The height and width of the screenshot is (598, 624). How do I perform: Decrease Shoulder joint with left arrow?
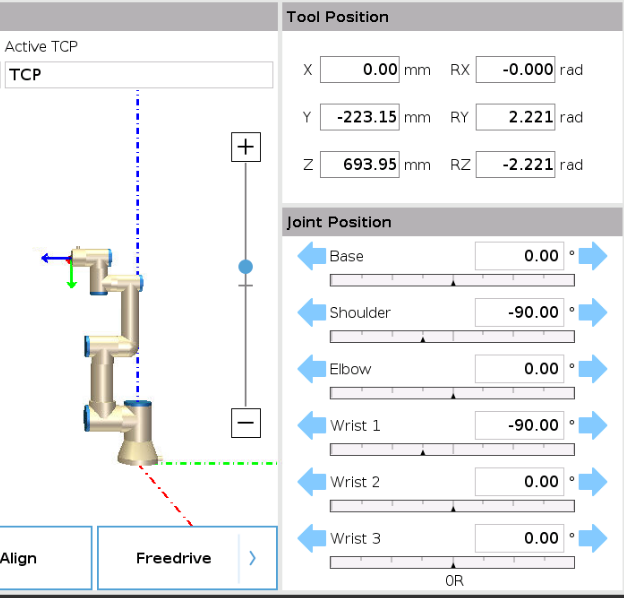(312, 312)
